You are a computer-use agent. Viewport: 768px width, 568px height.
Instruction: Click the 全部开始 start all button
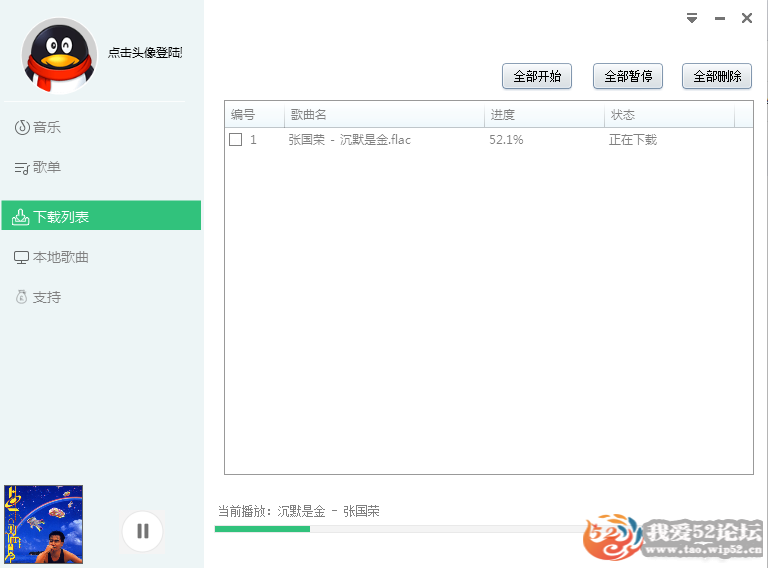click(537, 76)
